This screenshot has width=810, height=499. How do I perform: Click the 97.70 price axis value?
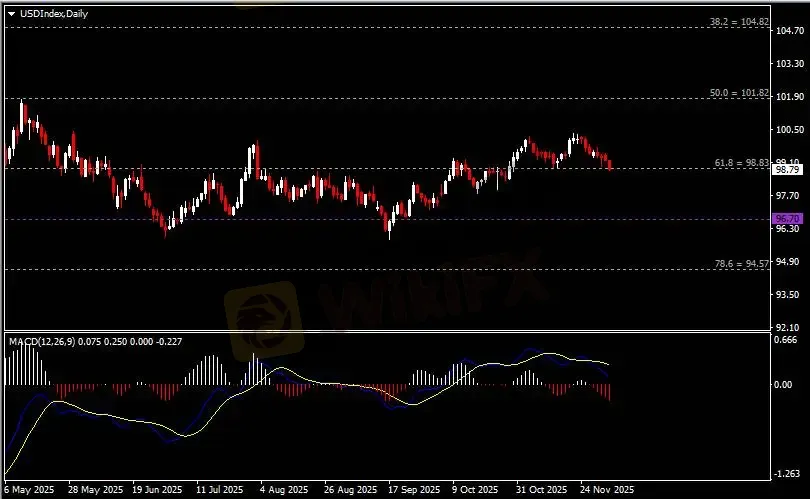[787, 195]
